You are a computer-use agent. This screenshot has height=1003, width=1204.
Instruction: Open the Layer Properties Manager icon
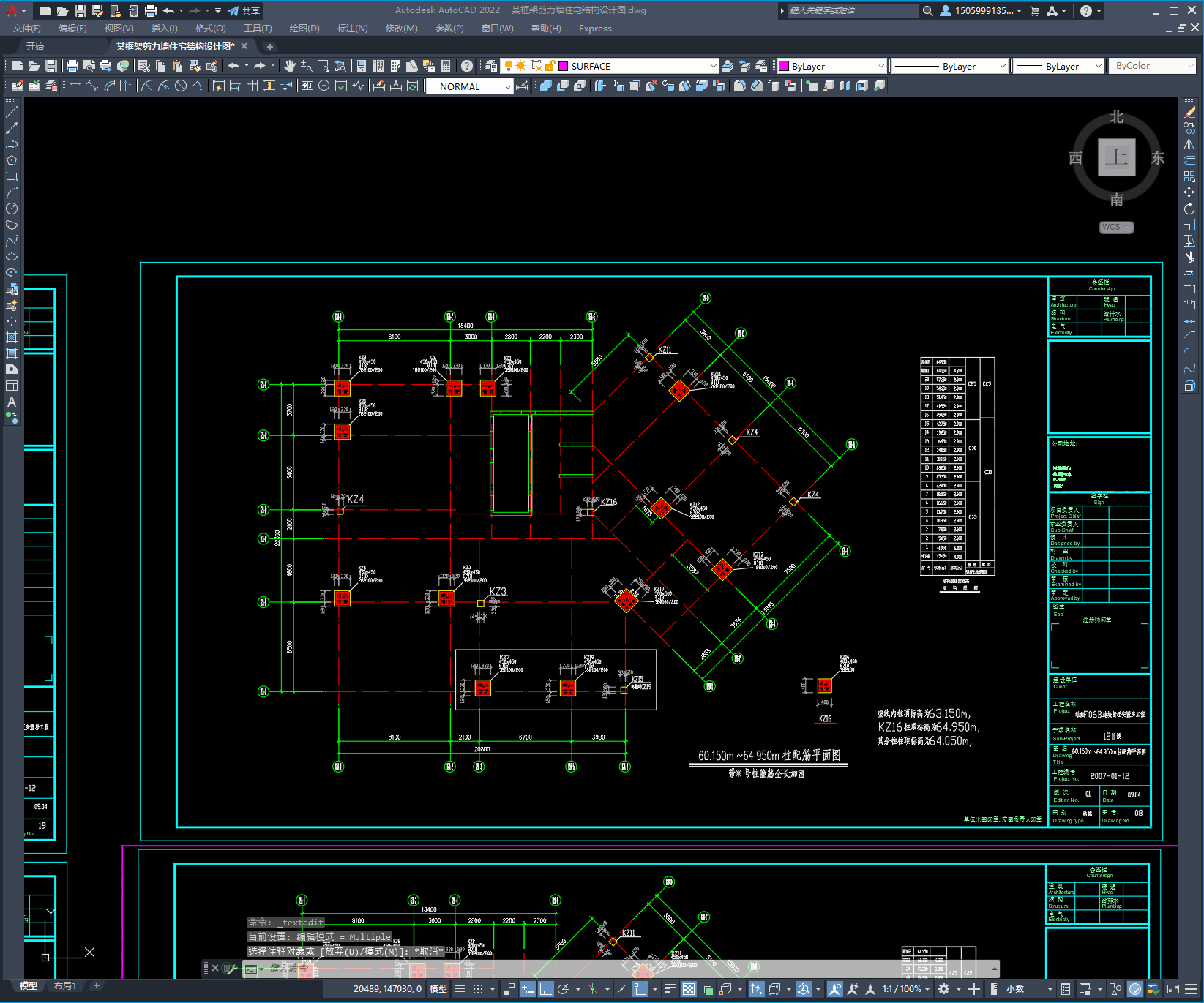[x=490, y=66]
